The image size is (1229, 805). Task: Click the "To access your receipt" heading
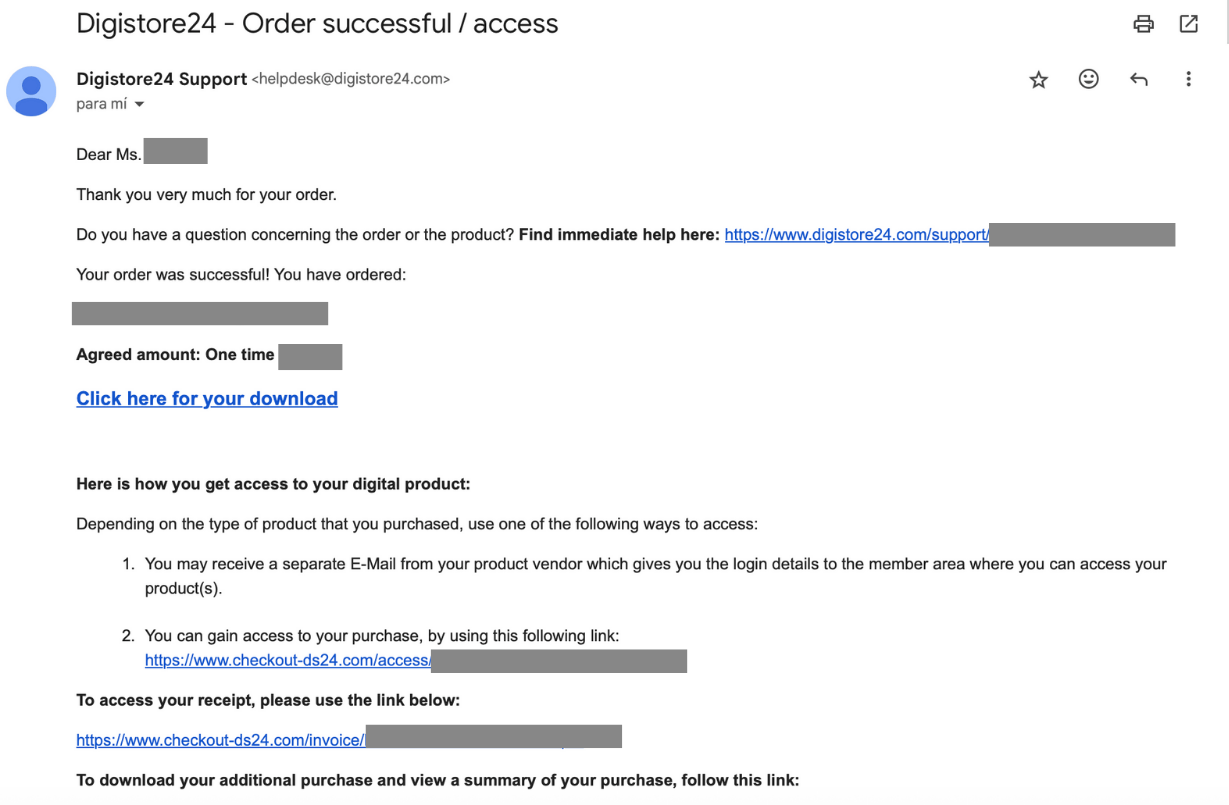tap(268, 700)
